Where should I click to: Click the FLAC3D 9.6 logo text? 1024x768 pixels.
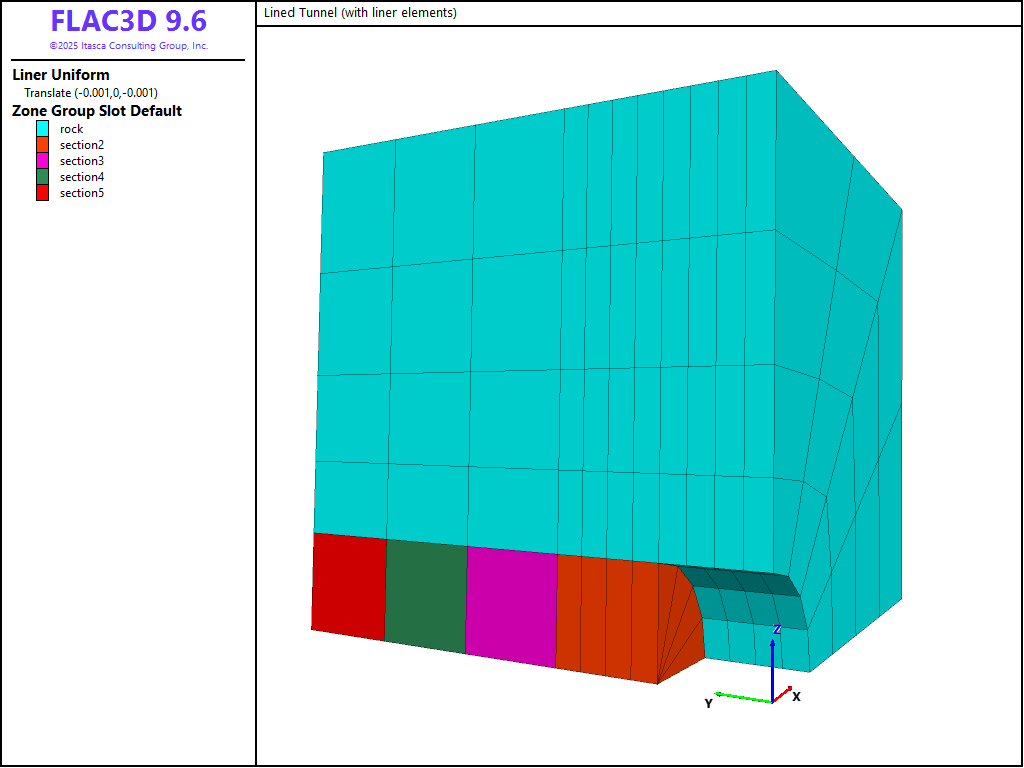[128, 22]
